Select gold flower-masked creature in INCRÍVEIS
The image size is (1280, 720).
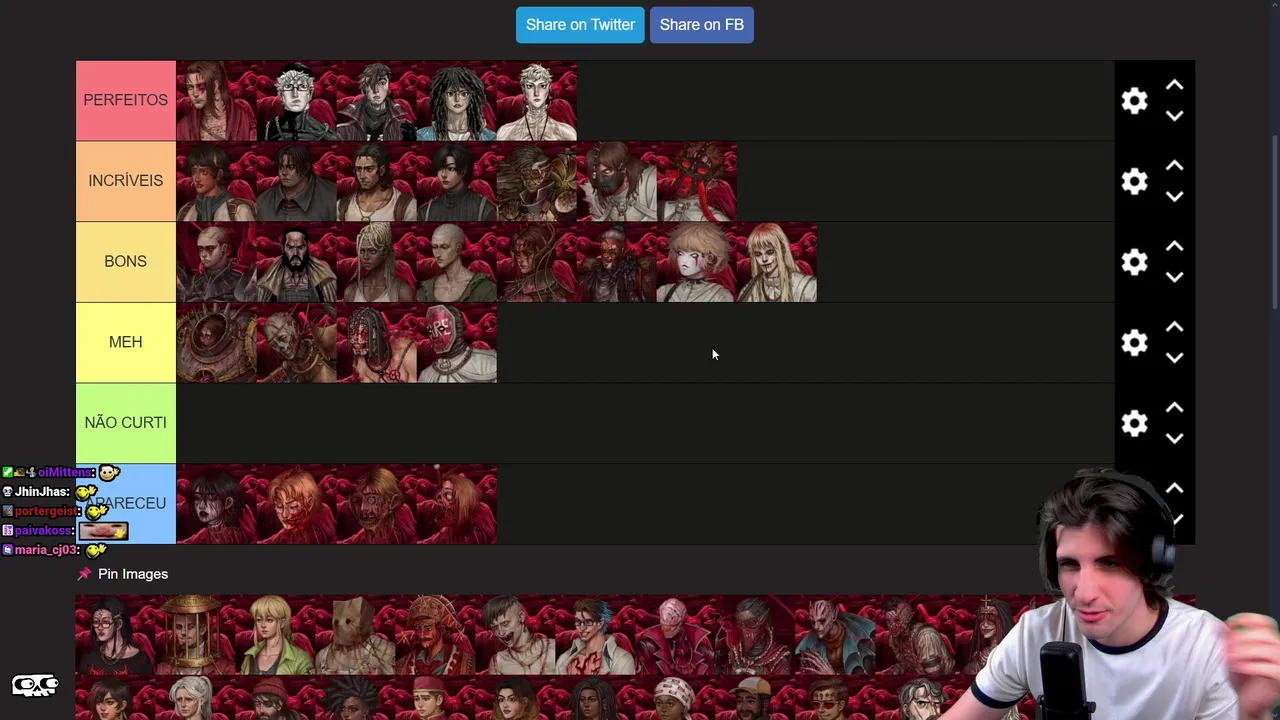[536, 181]
